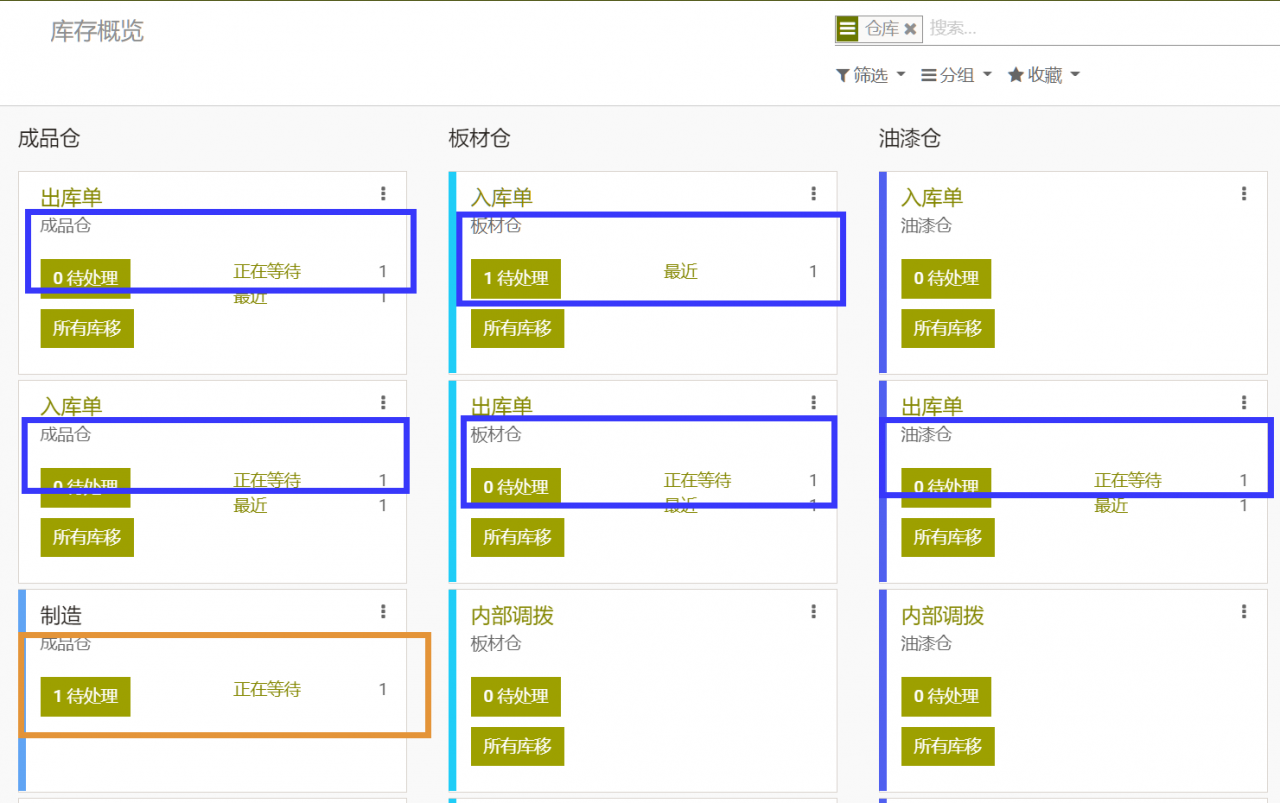Click 0 待处理 in 板材仓 内部调拨 card
1280x803 pixels.
[x=515, y=696]
